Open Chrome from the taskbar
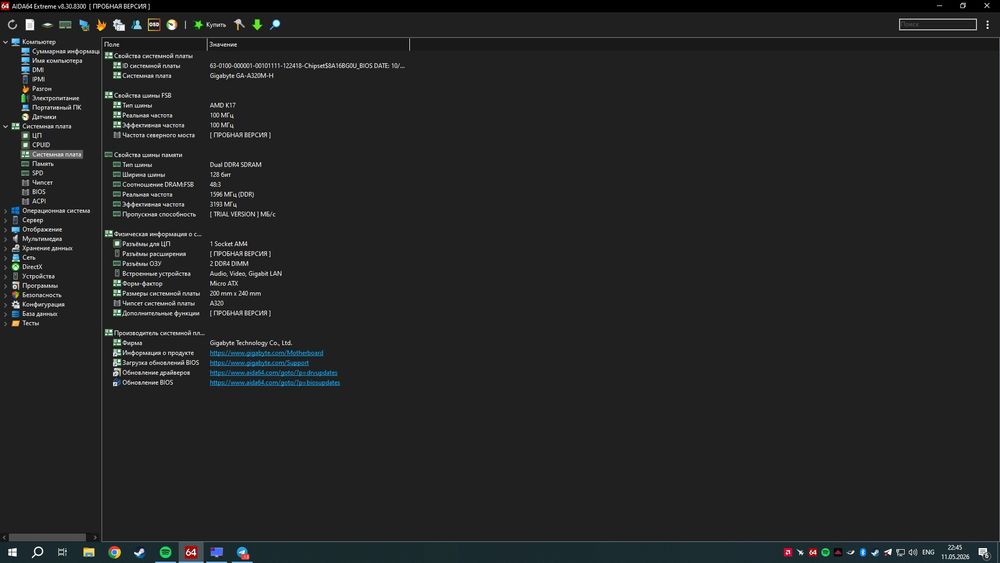The width and height of the screenshot is (1000, 563). coord(114,552)
